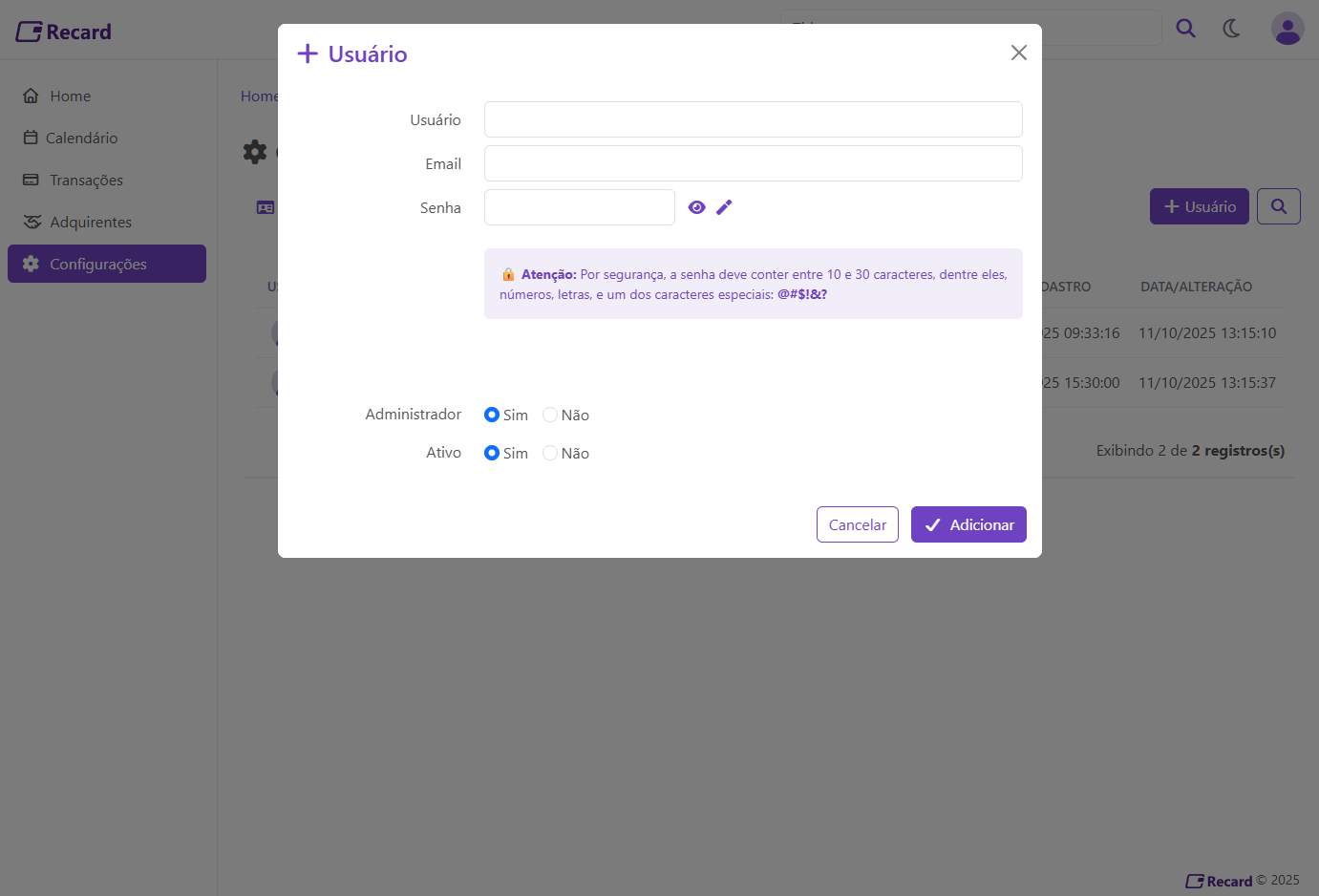Go to Transações in the sidebar
This screenshot has height=896, width=1319.
(86, 180)
